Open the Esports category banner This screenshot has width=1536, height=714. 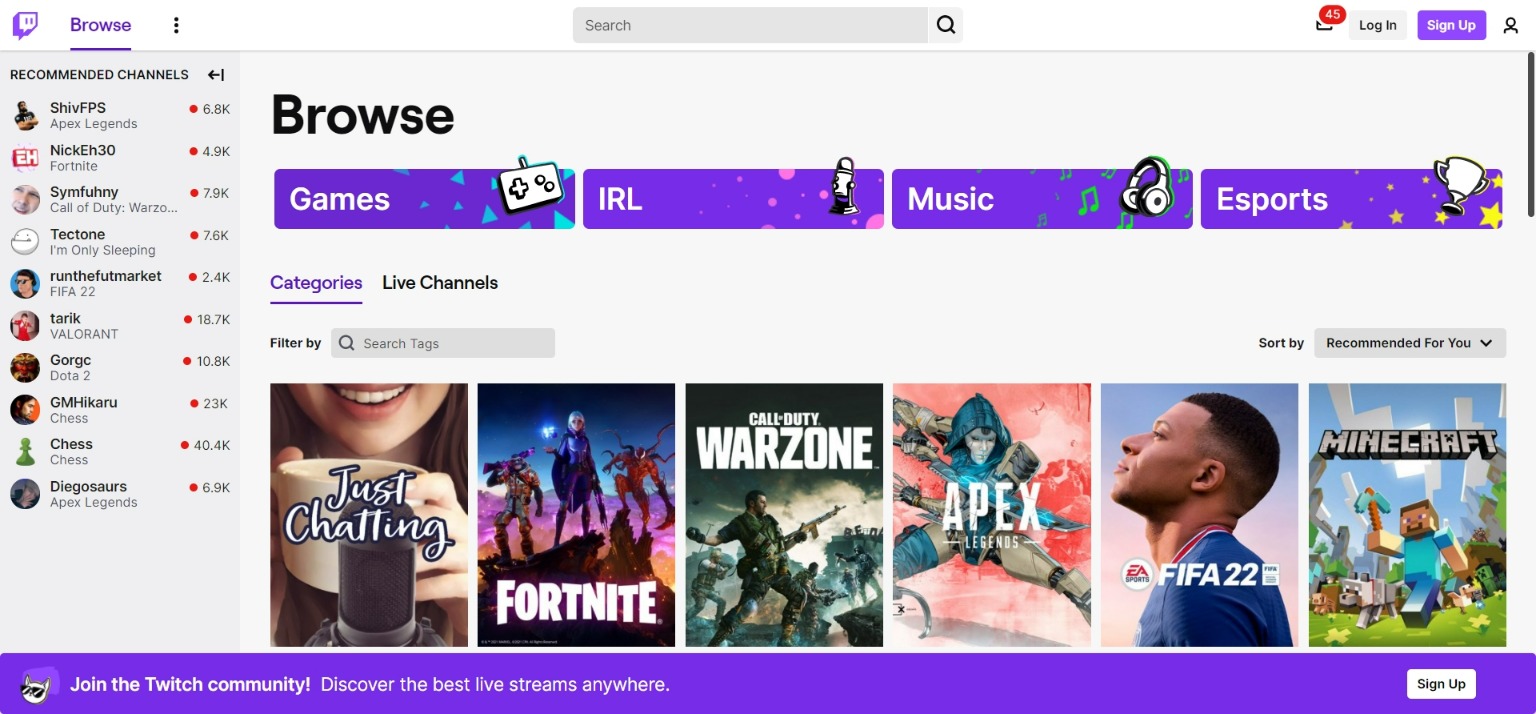coord(1351,199)
